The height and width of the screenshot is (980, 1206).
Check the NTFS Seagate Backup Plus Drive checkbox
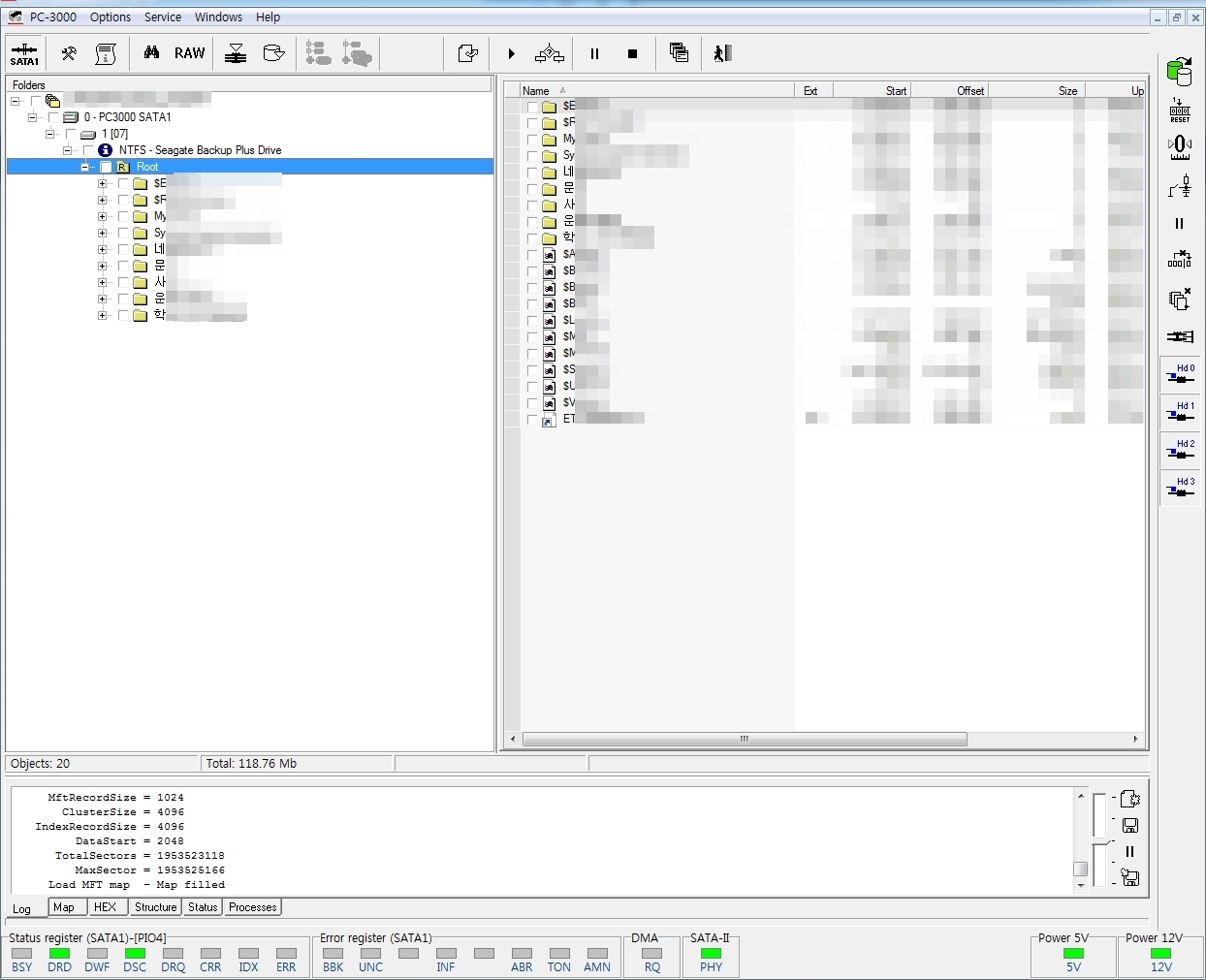coord(88,150)
